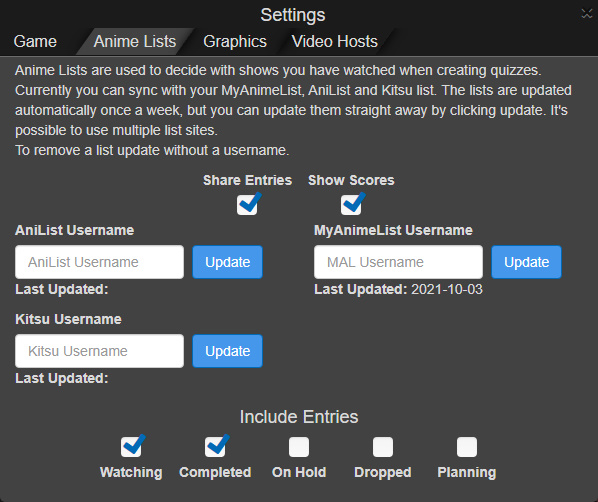The image size is (598, 502).
Task: Focus the AniList Username field
Action: point(100,262)
